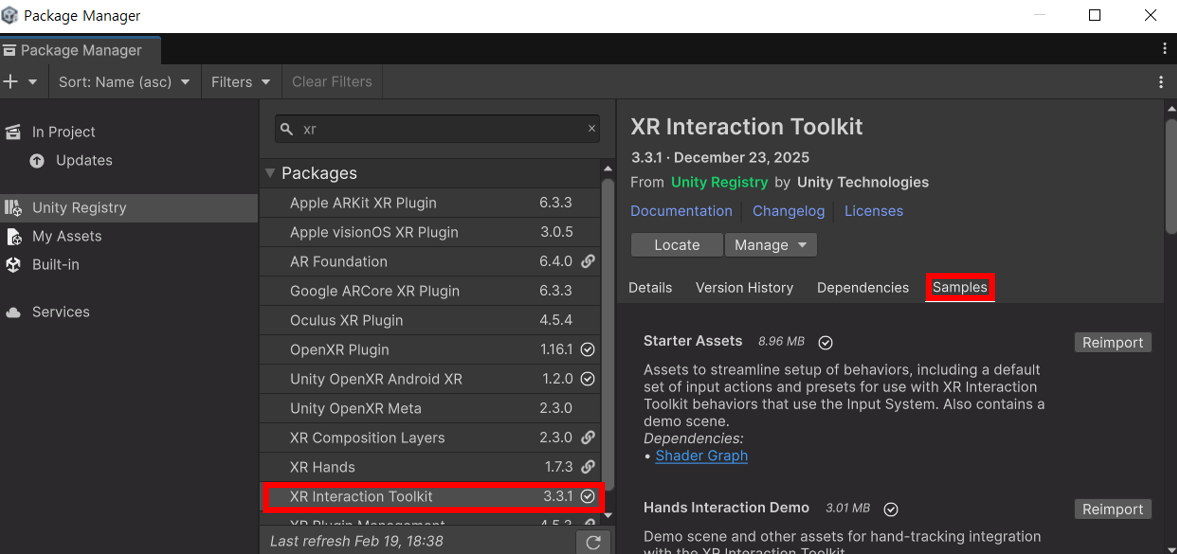Click package list scroll down arrow
The image size is (1177, 554).
pyautogui.click(x=608, y=516)
